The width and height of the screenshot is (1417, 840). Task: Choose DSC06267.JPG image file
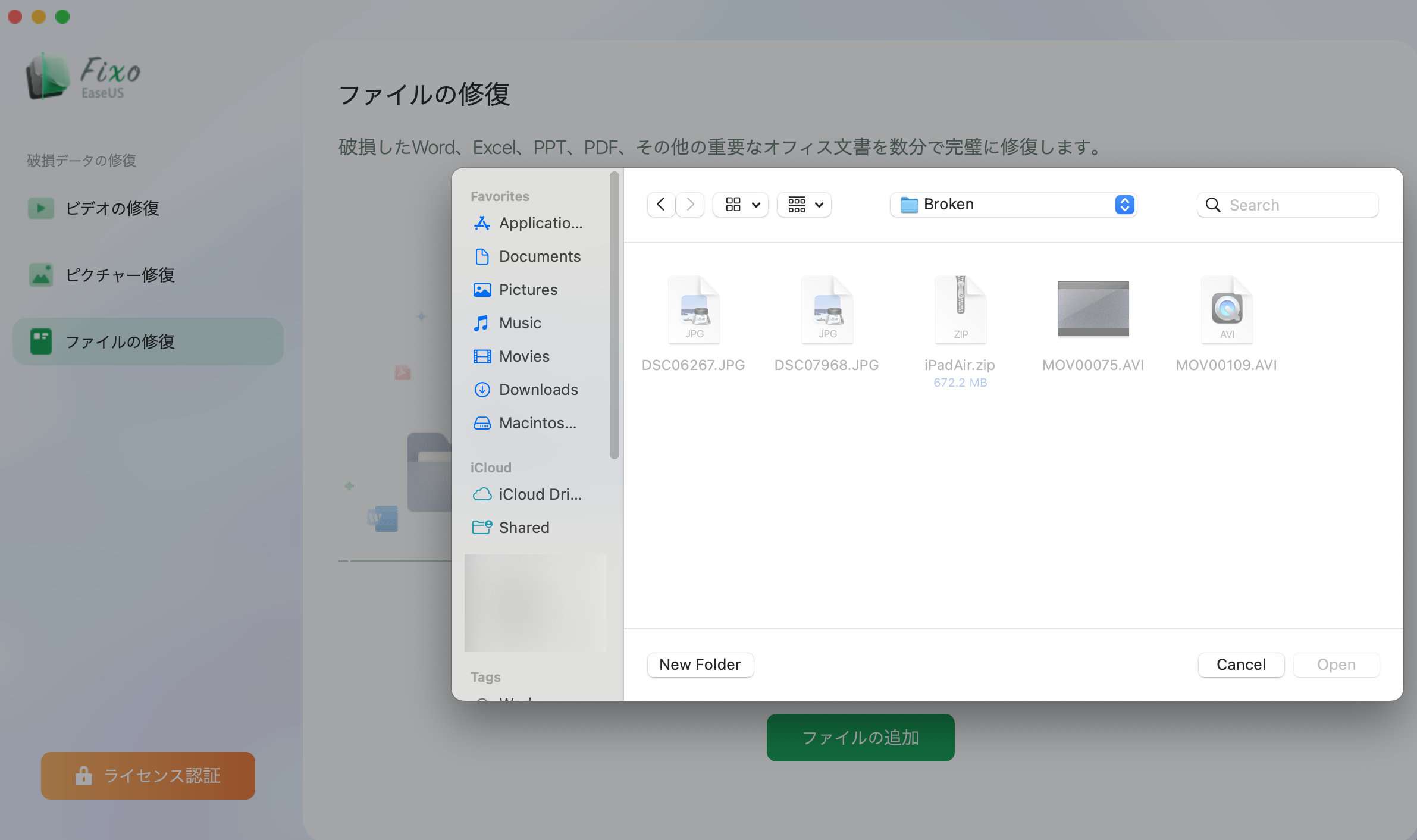pyautogui.click(x=694, y=309)
